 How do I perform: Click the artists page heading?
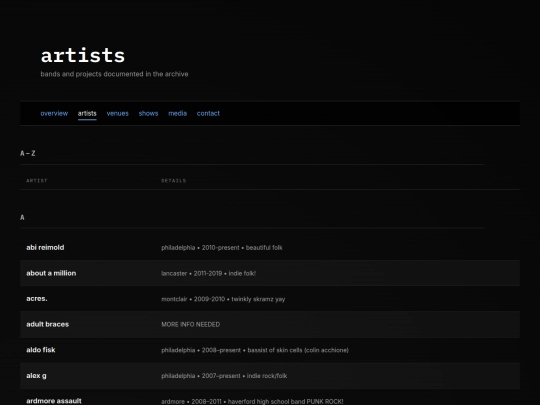pyautogui.click(x=83, y=55)
